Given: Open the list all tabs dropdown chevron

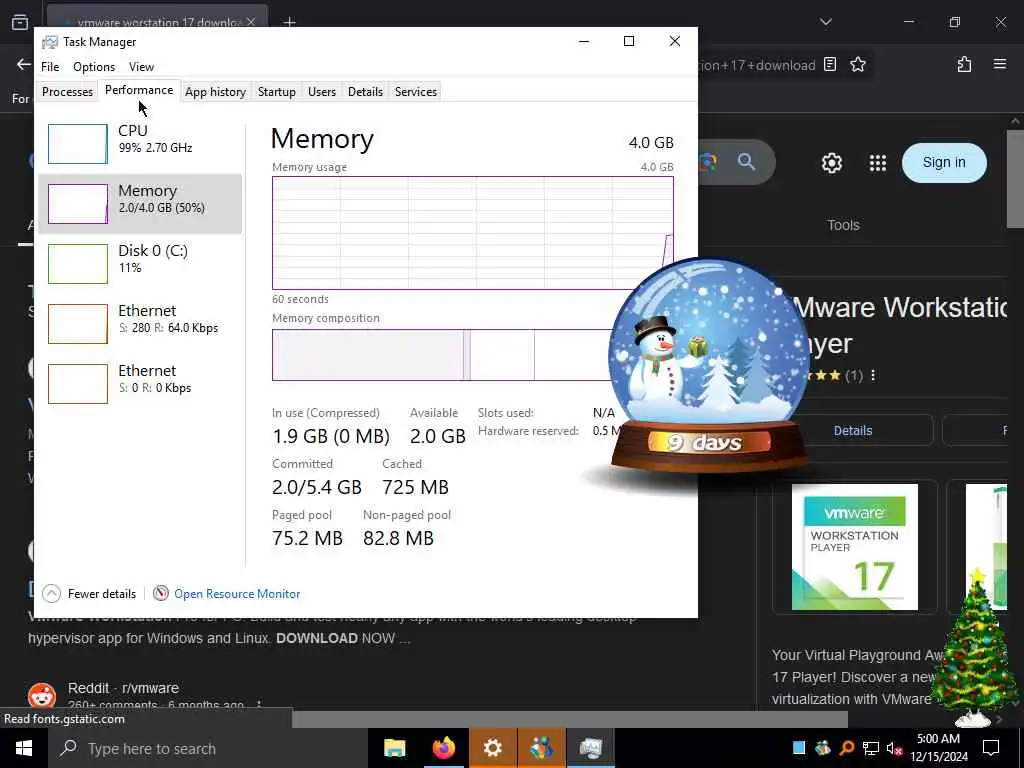Looking at the screenshot, I should tap(825, 22).
